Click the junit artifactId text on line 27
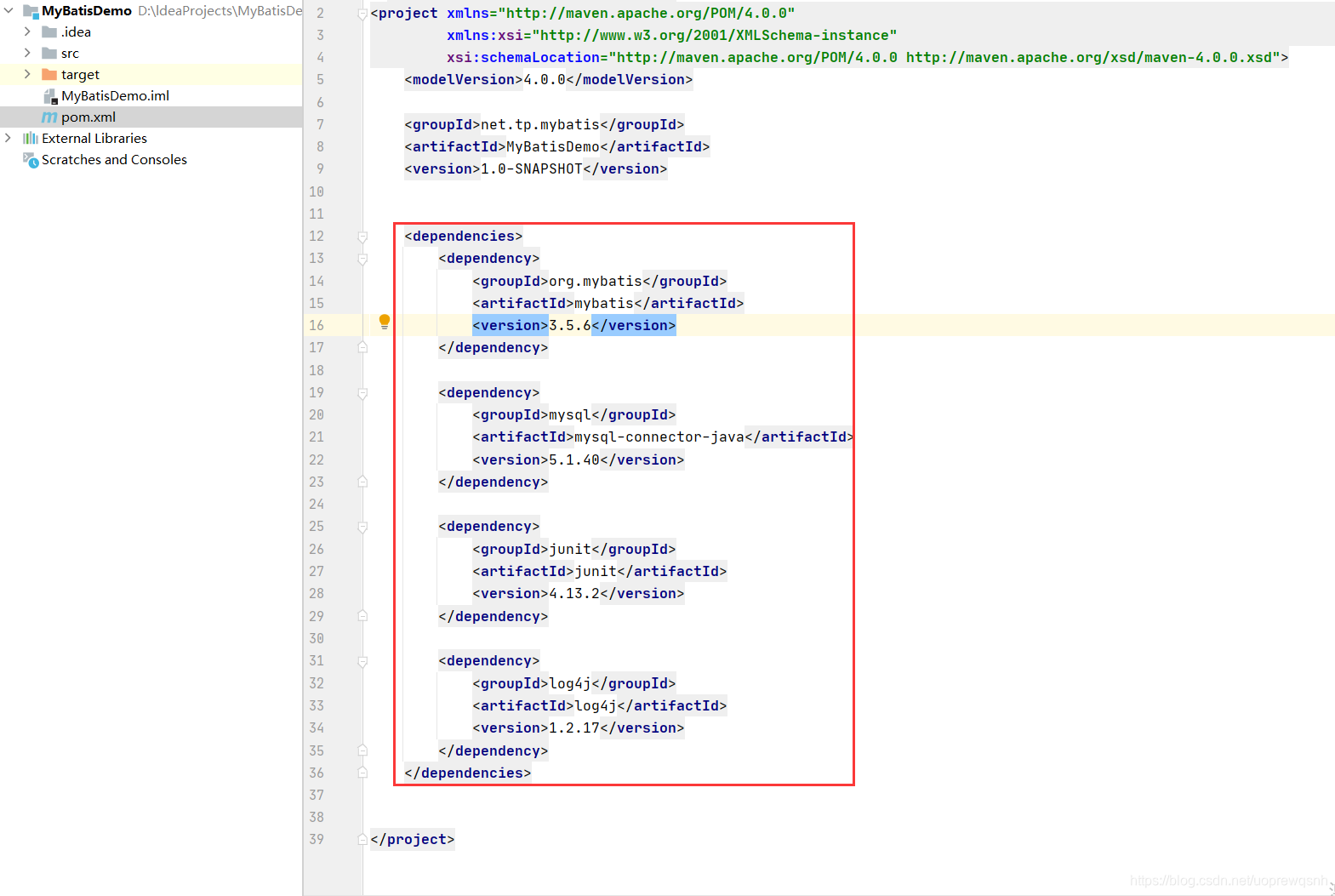 pos(596,571)
